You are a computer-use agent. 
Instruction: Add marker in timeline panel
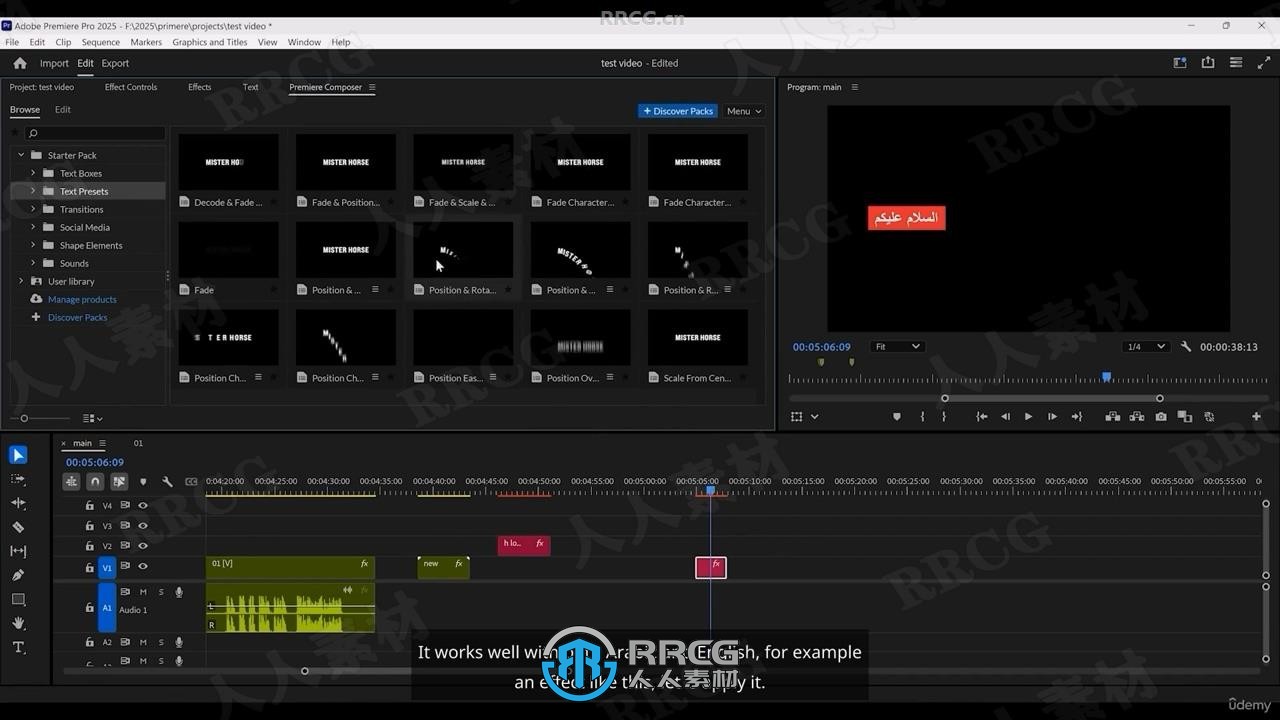point(143,481)
